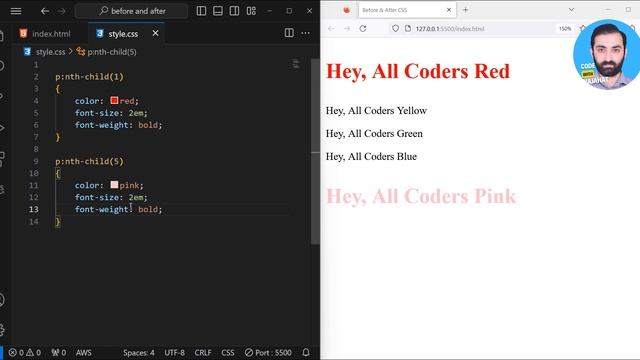Click the AWS status bar item
The height and width of the screenshot is (360, 640).
click(x=84, y=353)
